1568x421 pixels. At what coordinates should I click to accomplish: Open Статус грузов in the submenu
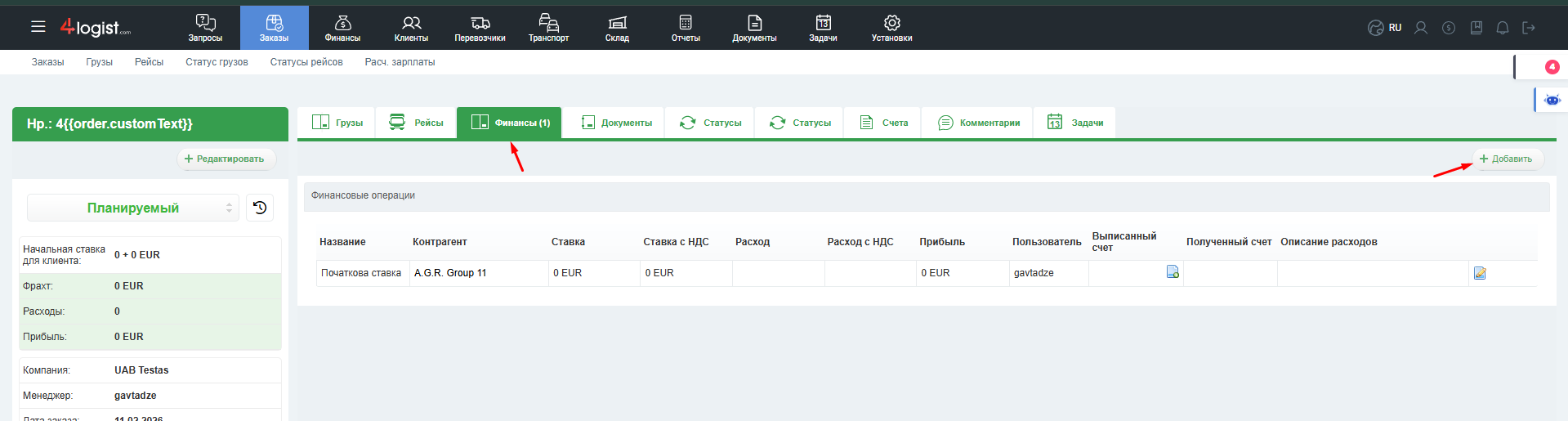click(217, 62)
